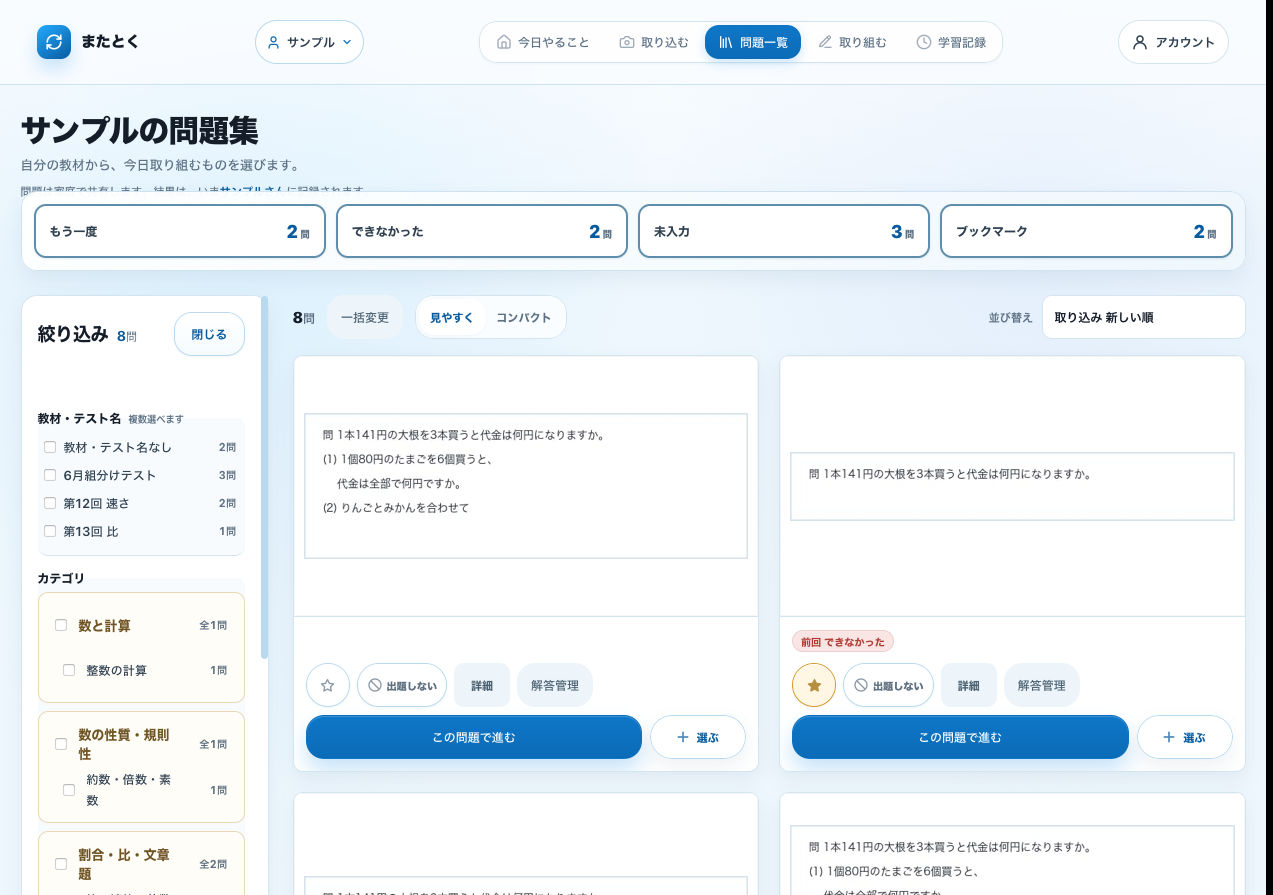Open 解答管理 on the first card
The width and height of the screenshot is (1273, 895).
click(x=555, y=685)
